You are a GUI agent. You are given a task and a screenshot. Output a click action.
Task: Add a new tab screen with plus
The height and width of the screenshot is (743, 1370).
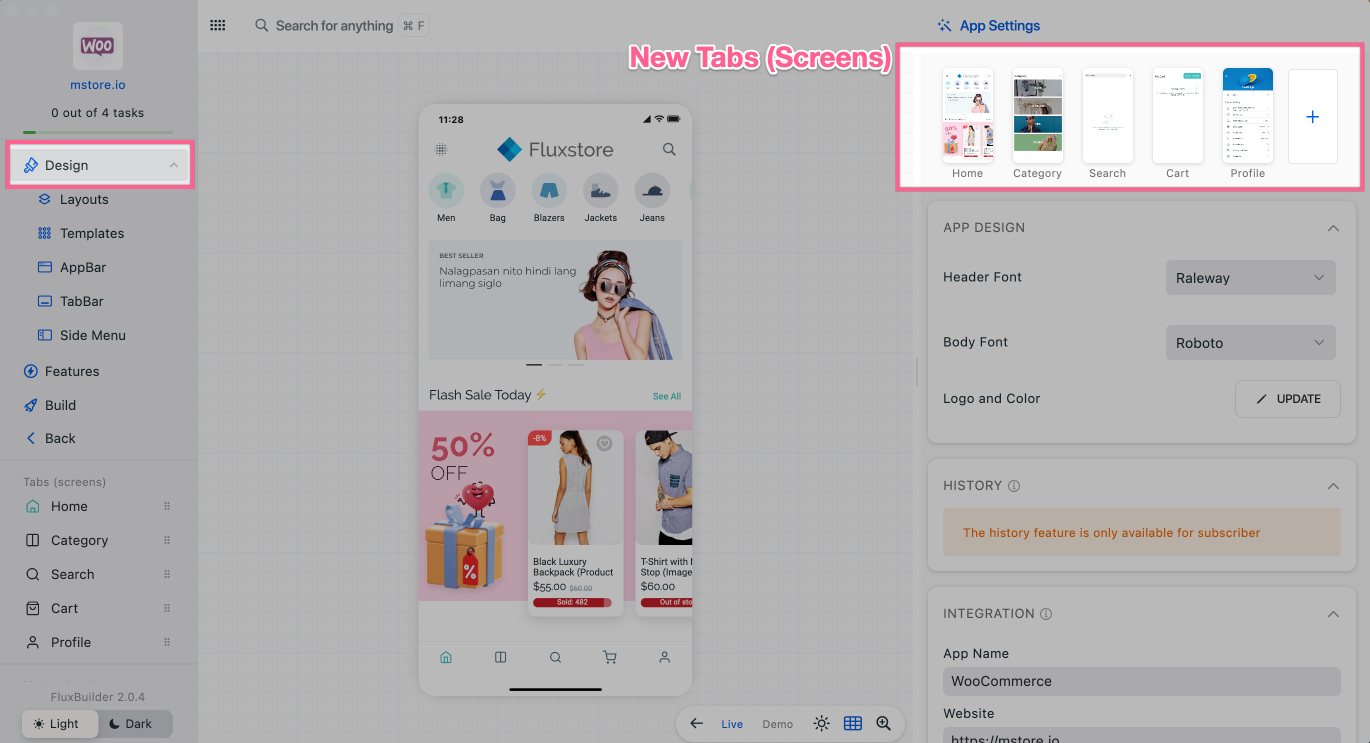point(1312,117)
